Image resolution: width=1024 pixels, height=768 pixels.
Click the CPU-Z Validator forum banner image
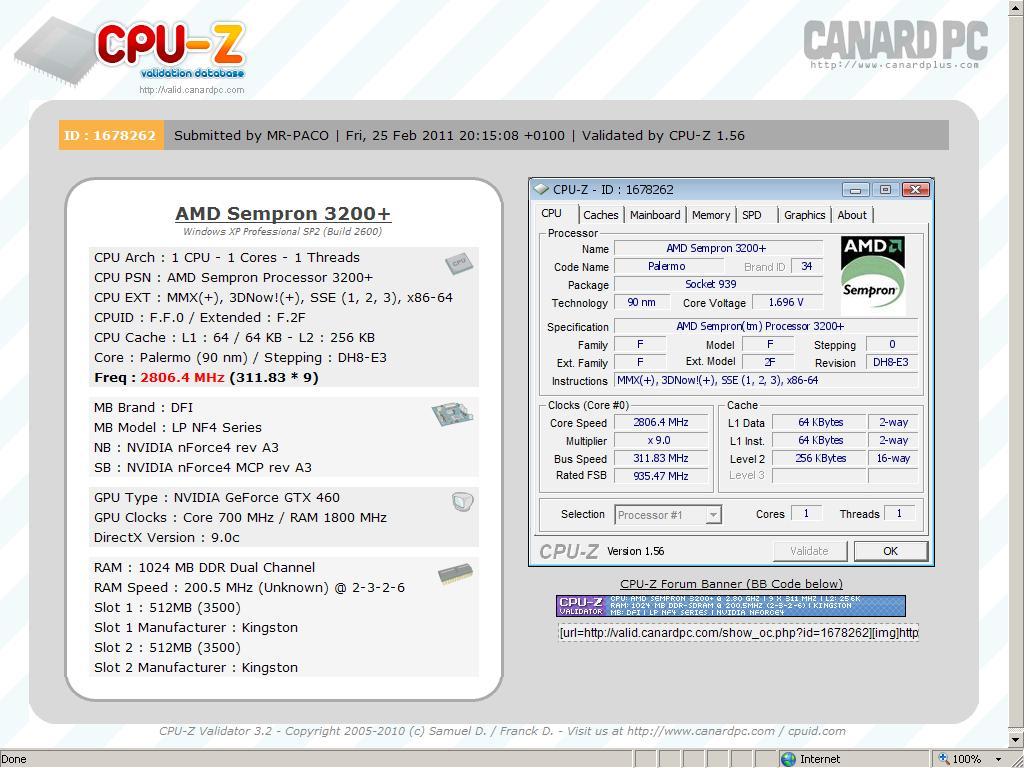731,606
